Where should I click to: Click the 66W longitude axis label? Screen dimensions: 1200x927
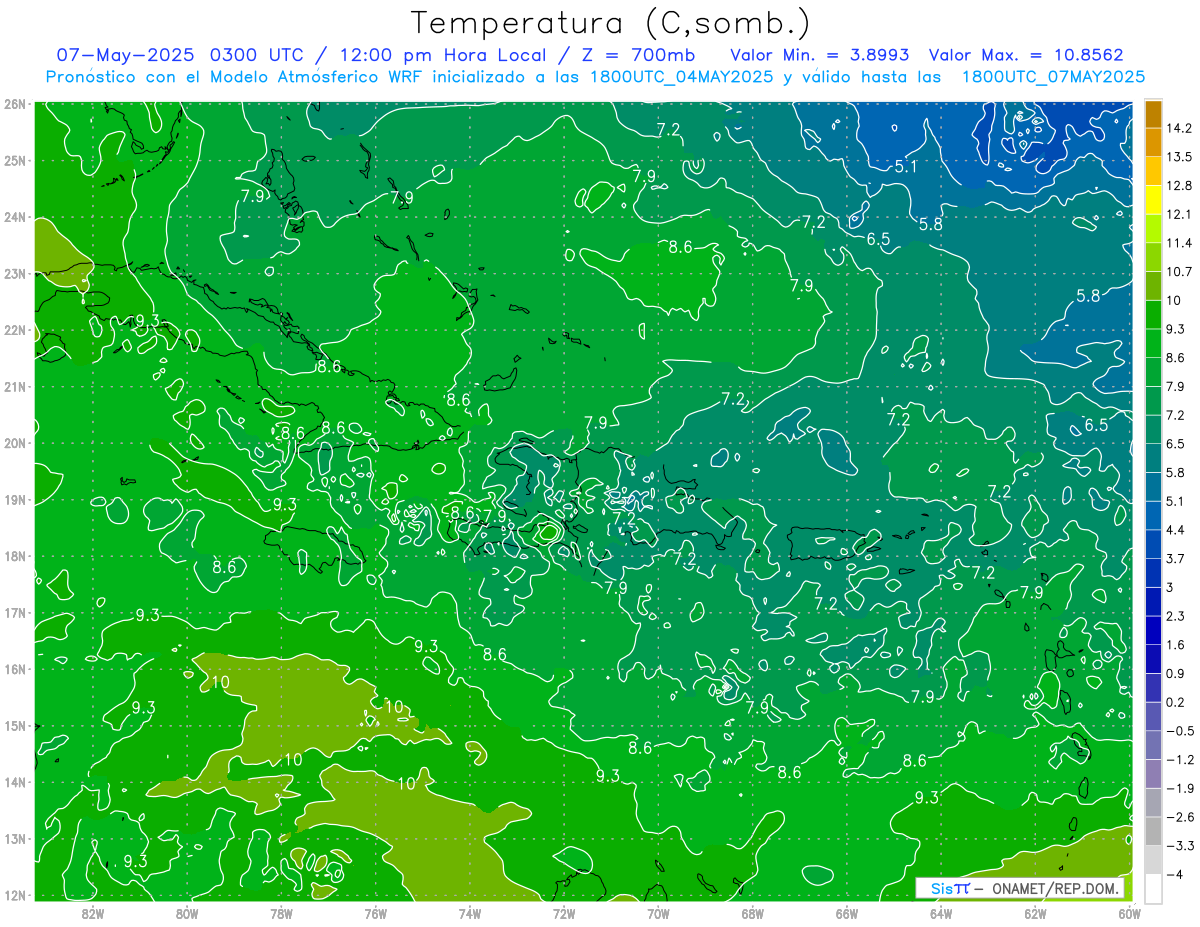click(x=847, y=913)
